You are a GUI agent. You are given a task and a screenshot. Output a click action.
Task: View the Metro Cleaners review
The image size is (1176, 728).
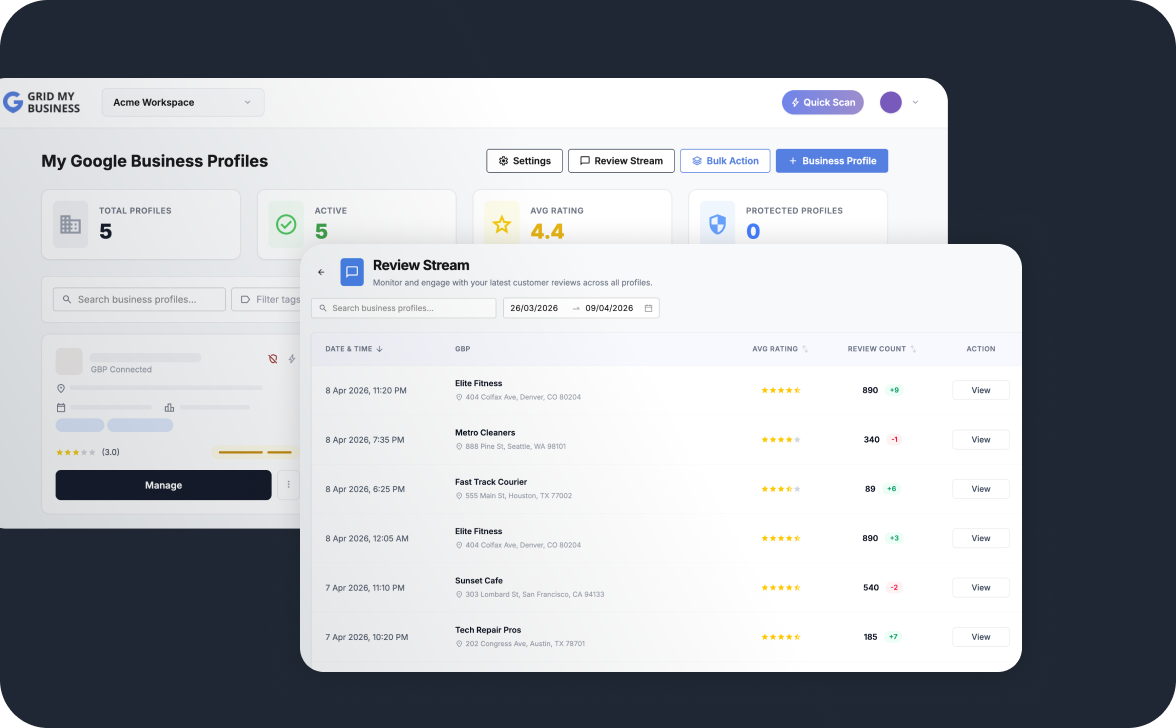tap(980, 439)
